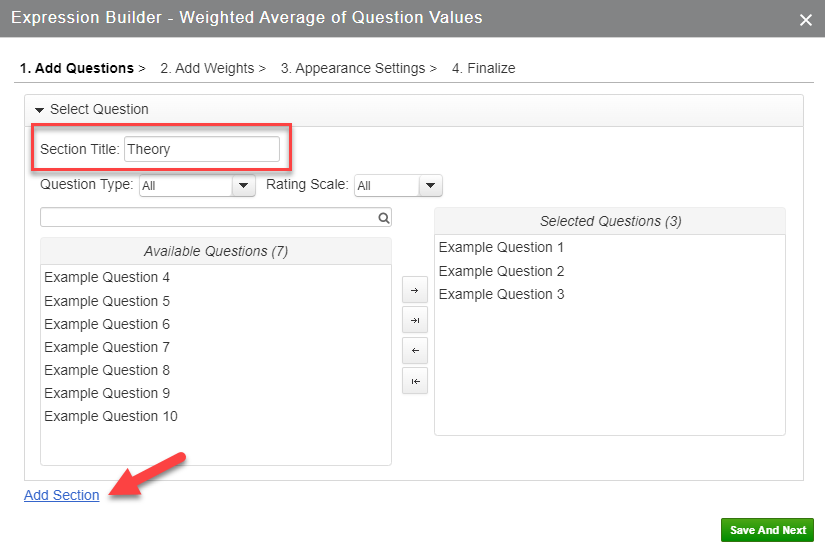Click the question search input box
This screenshot has width=825, height=556.
(x=208, y=217)
